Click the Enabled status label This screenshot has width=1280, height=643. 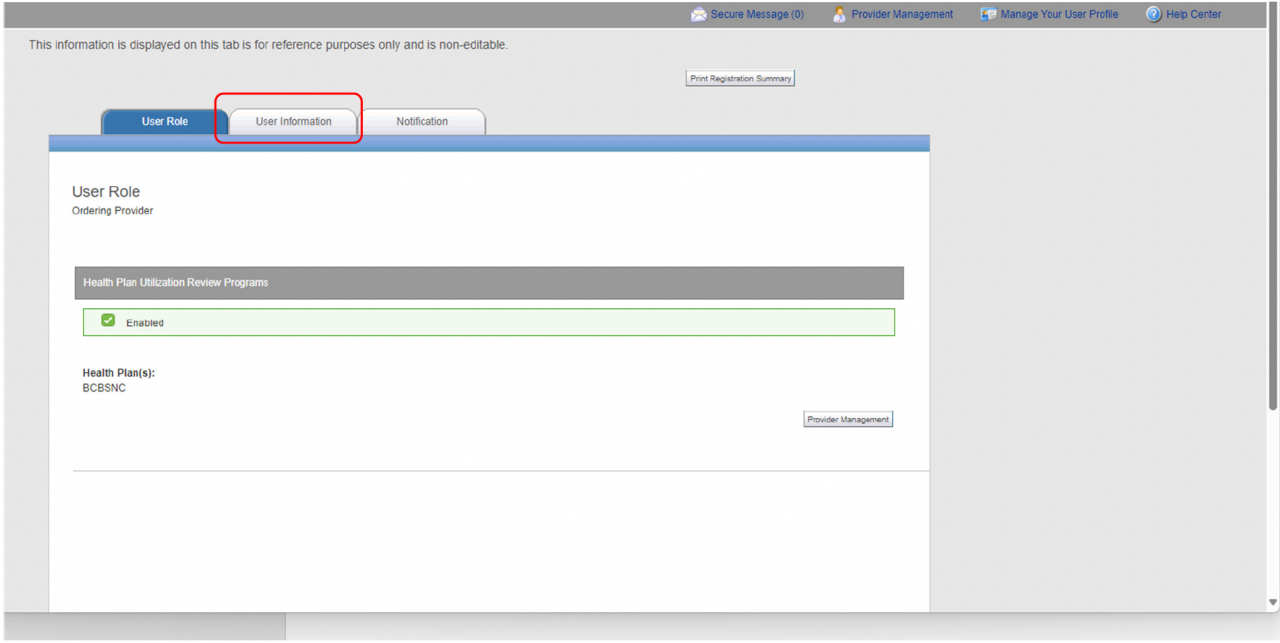pos(145,323)
